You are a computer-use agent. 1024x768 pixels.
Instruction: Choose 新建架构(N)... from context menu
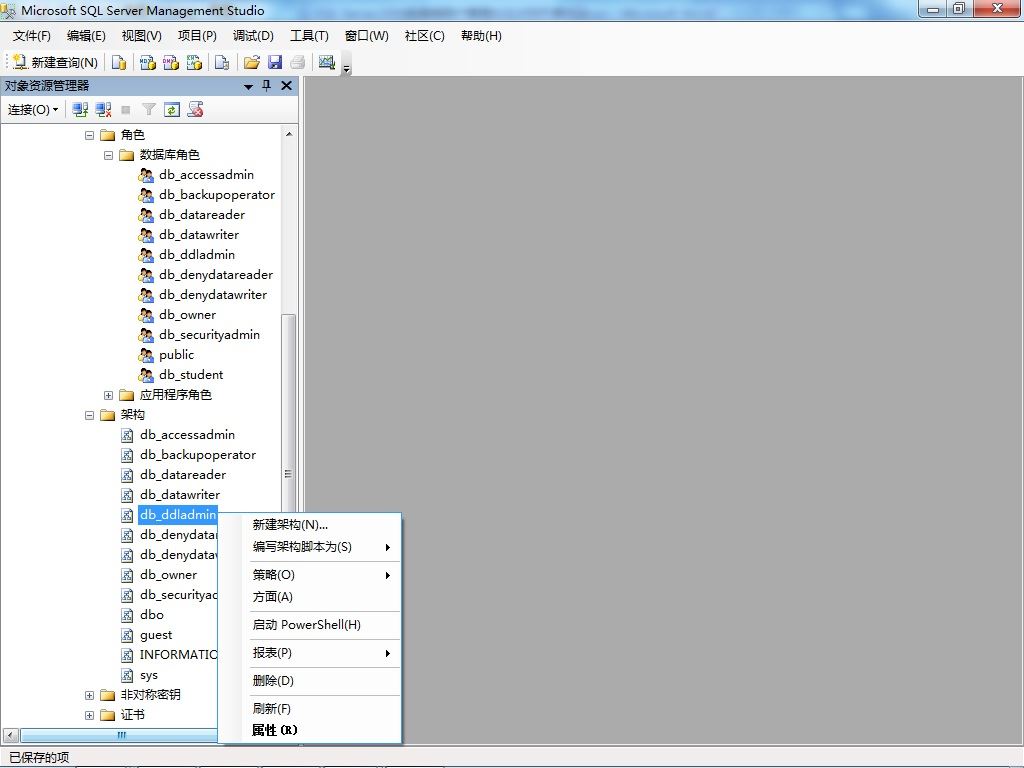(309, 524)
